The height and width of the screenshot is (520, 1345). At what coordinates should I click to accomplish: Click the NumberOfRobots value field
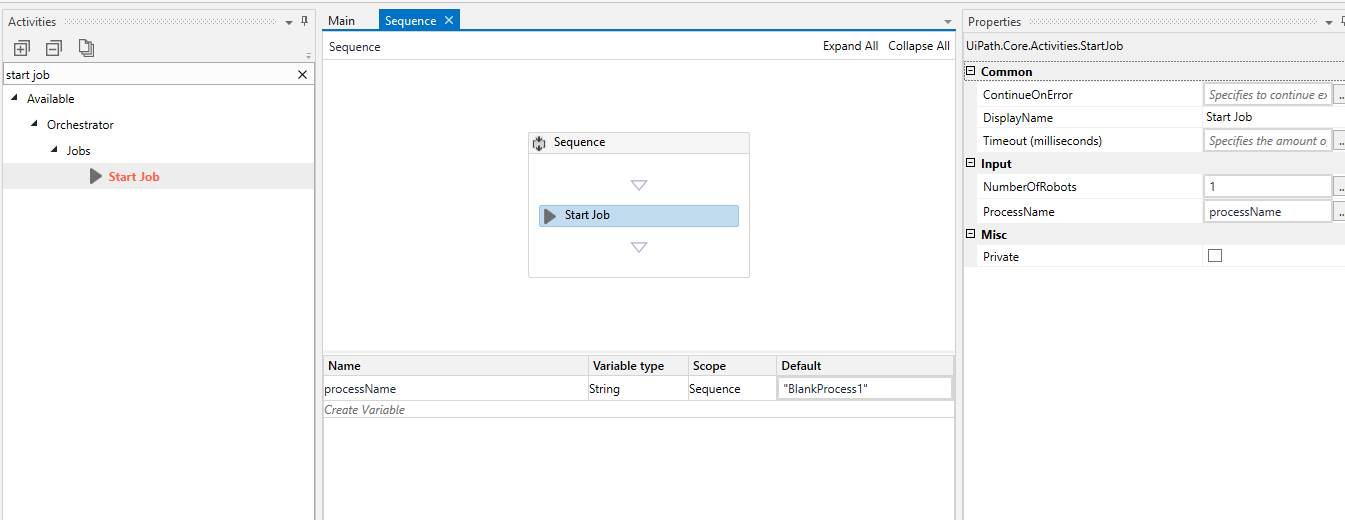1267,187
